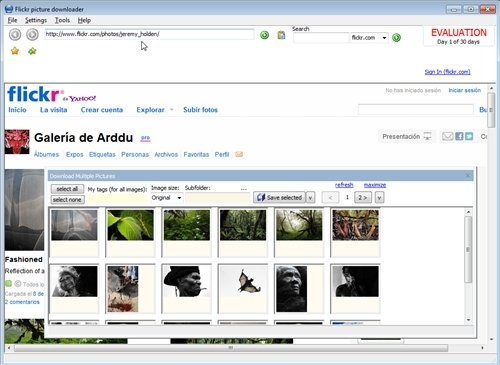Open the Tools menu
Image resolution: width=500 pixels, height=365 pixels.
tap(62, 20)
